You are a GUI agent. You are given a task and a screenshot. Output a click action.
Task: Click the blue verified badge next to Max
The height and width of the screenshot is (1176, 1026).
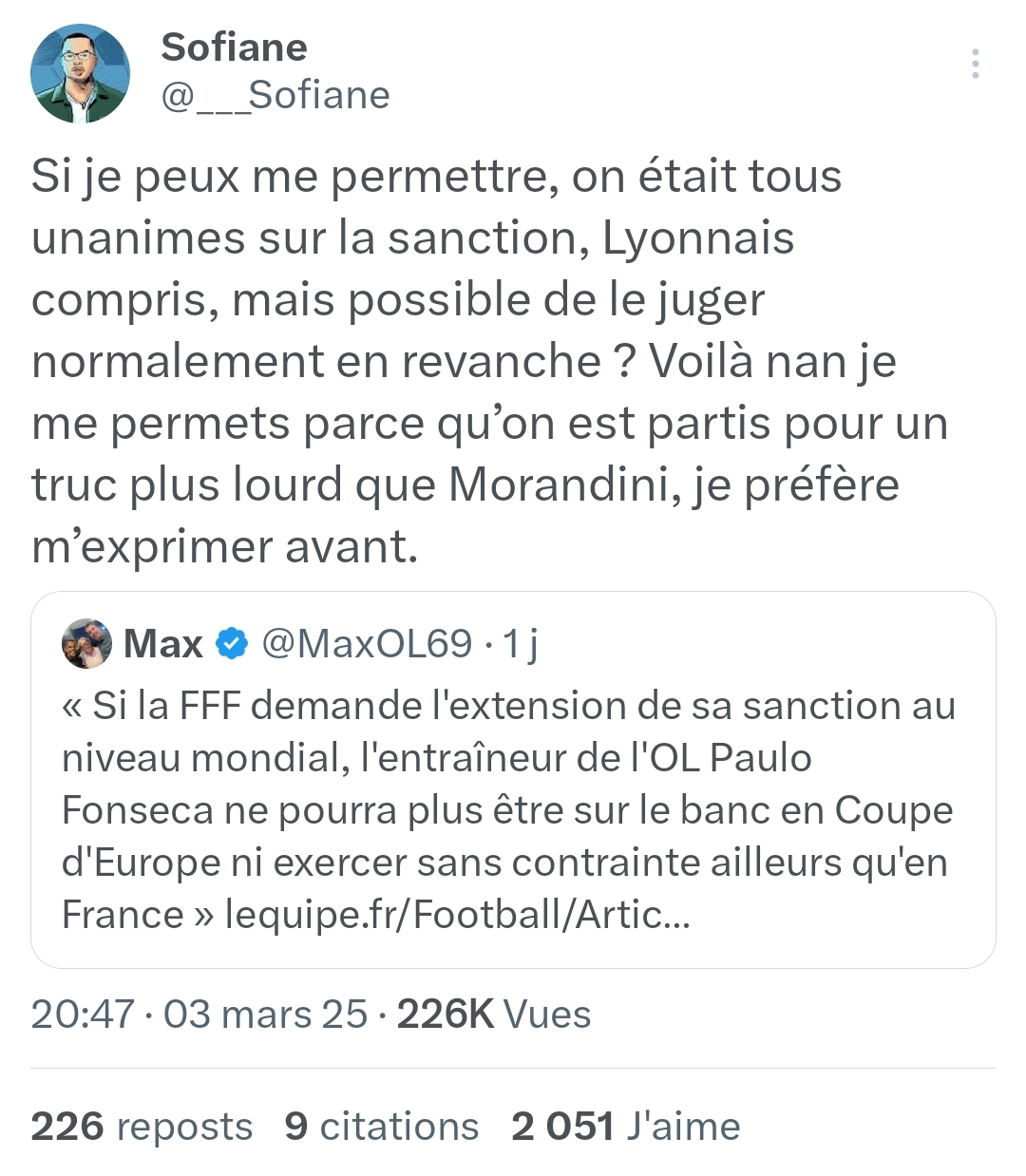tap(232, 643)
